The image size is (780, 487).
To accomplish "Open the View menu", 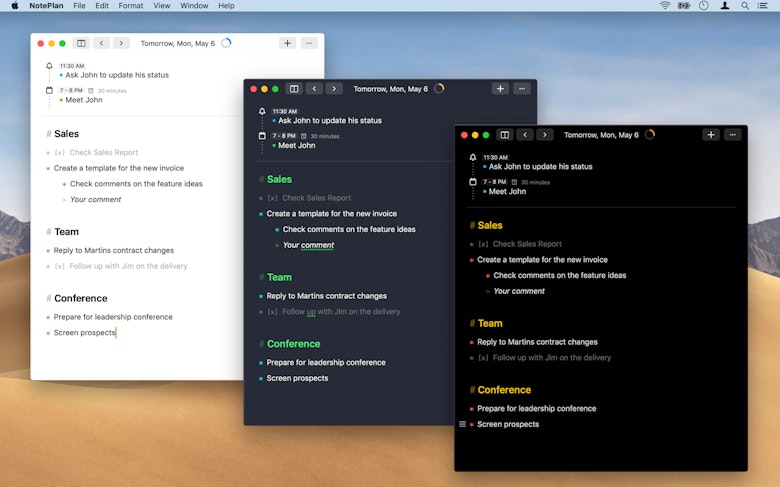I will (162, 6).
